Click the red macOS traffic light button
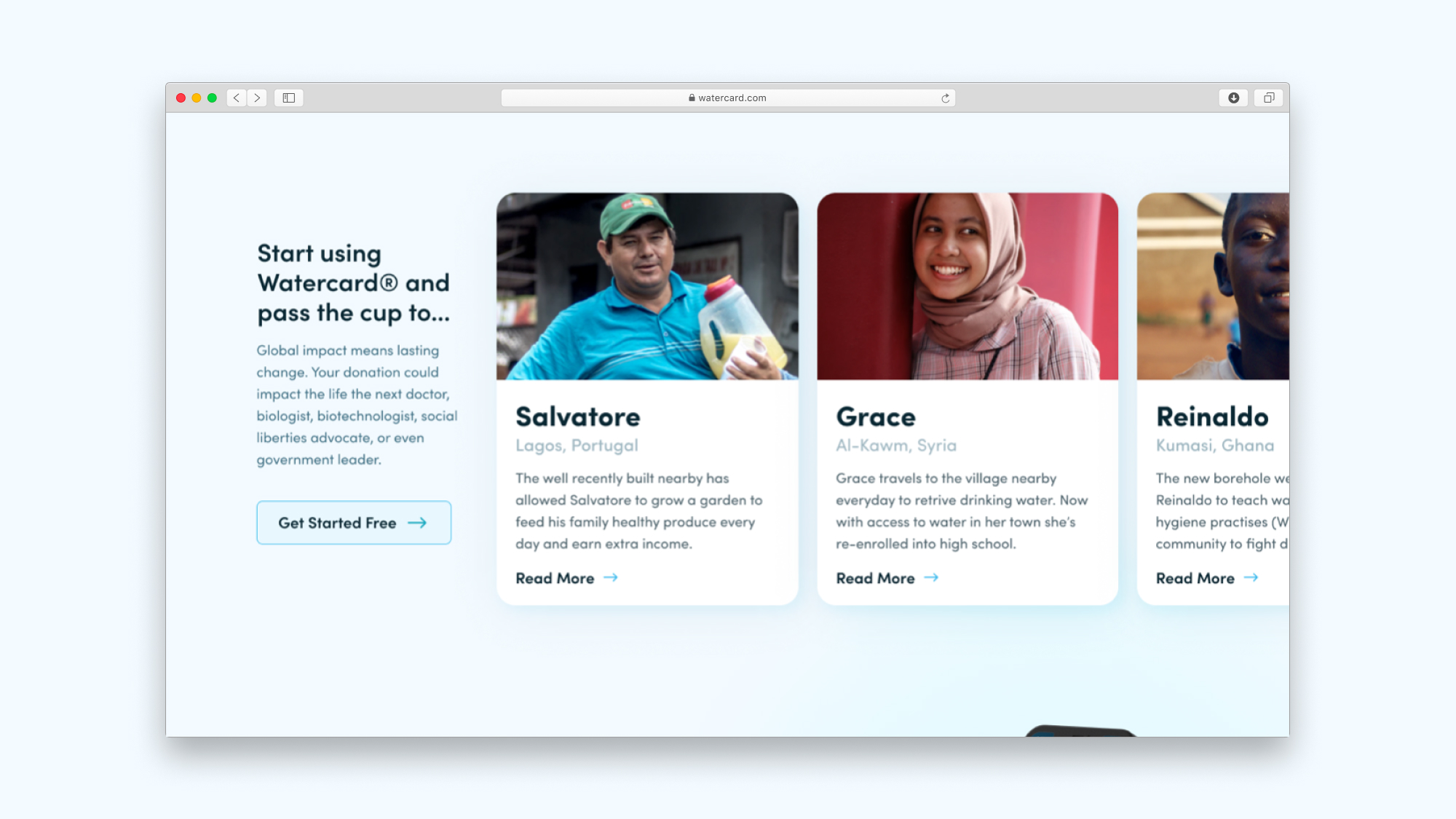This screenshot has width=1456, height=819. 181,97
